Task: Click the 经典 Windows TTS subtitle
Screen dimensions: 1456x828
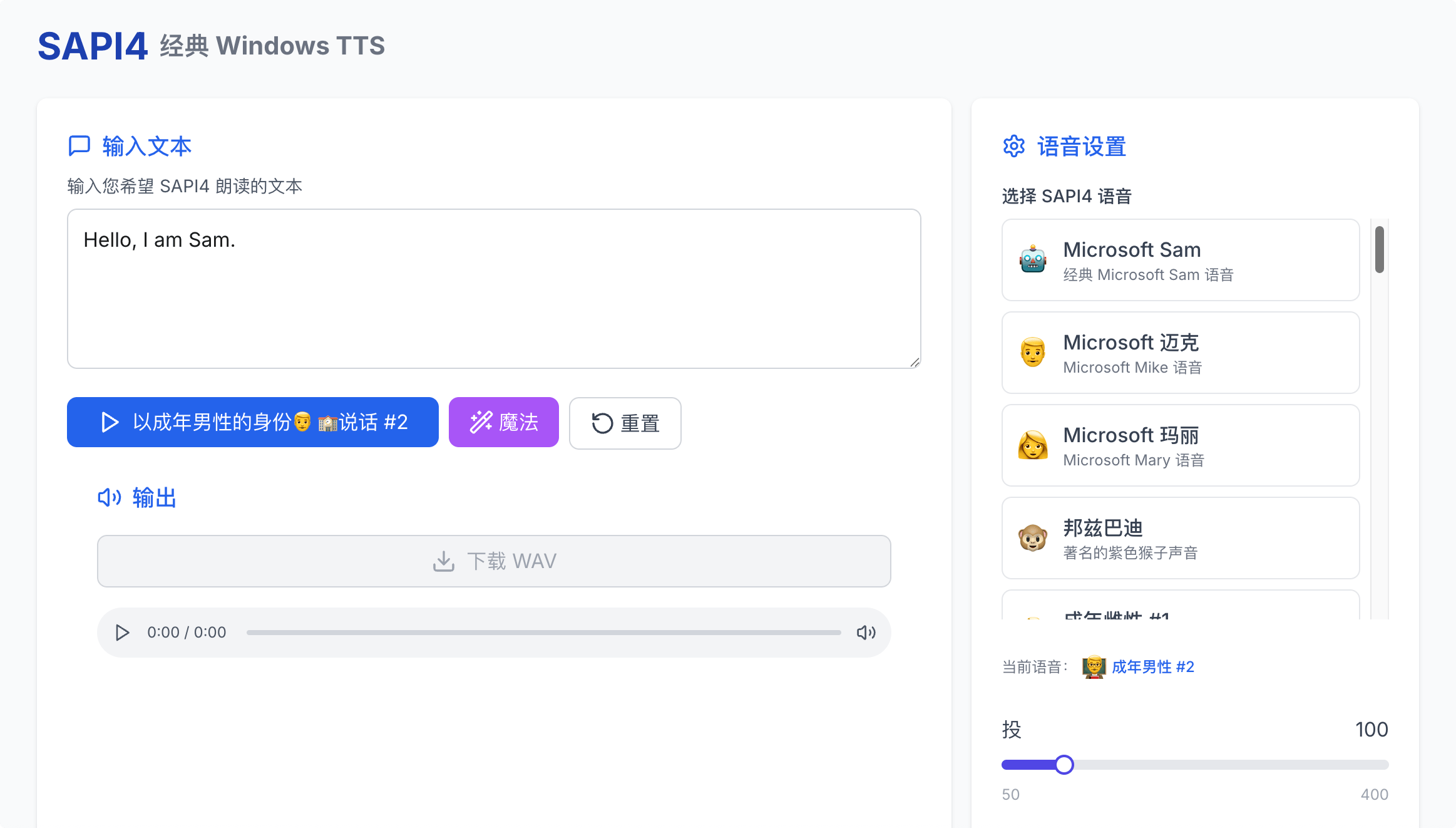Action: point(272,46)
